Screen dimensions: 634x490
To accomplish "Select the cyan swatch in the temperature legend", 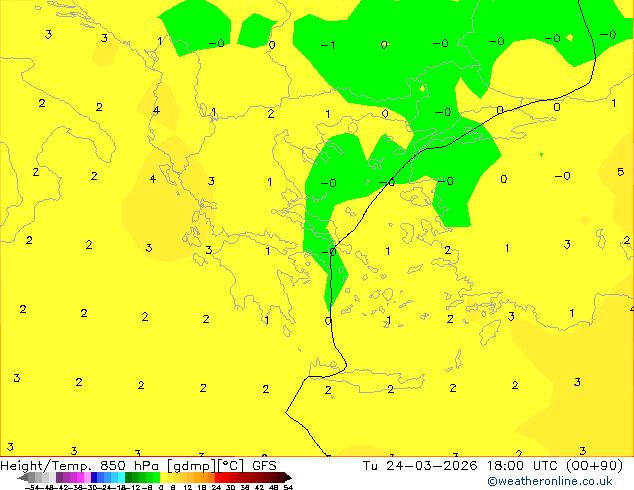I will pyautogui.click(x=121, y=477).
